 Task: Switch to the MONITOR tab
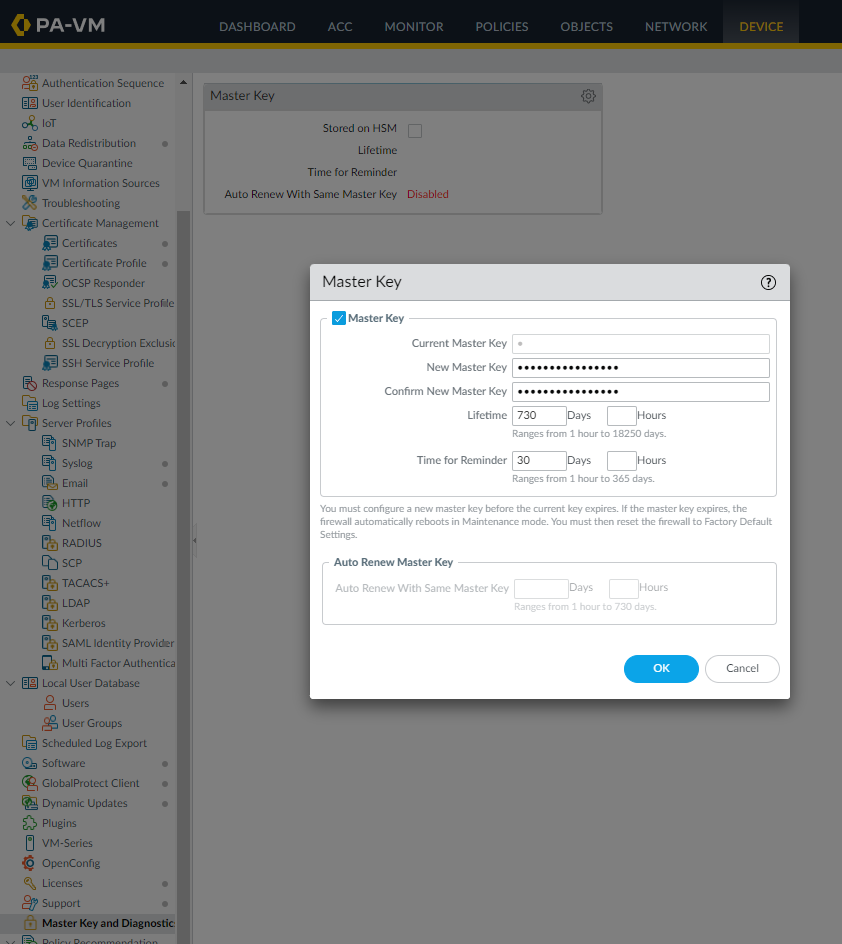tap(414, 26)
